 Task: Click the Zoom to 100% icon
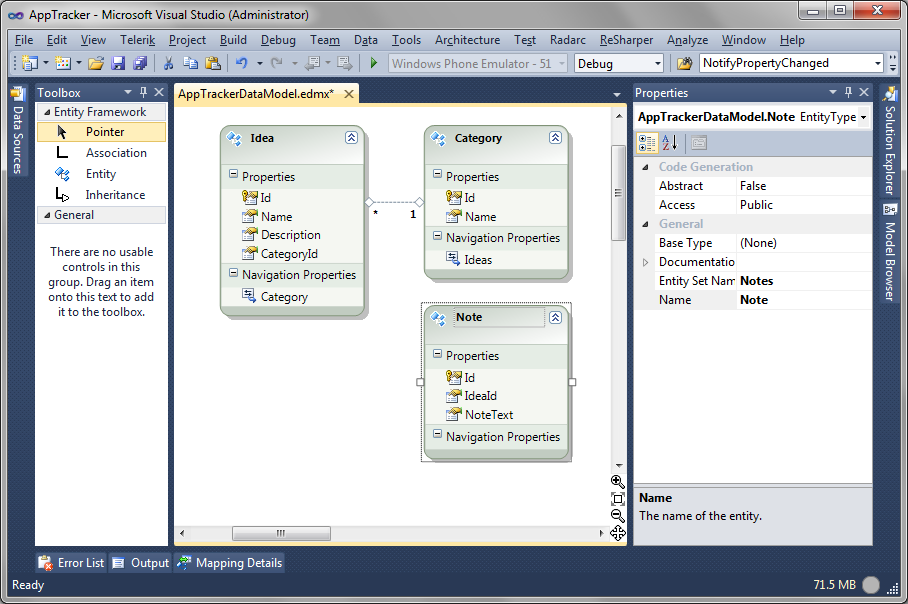[x=617, y=499]
